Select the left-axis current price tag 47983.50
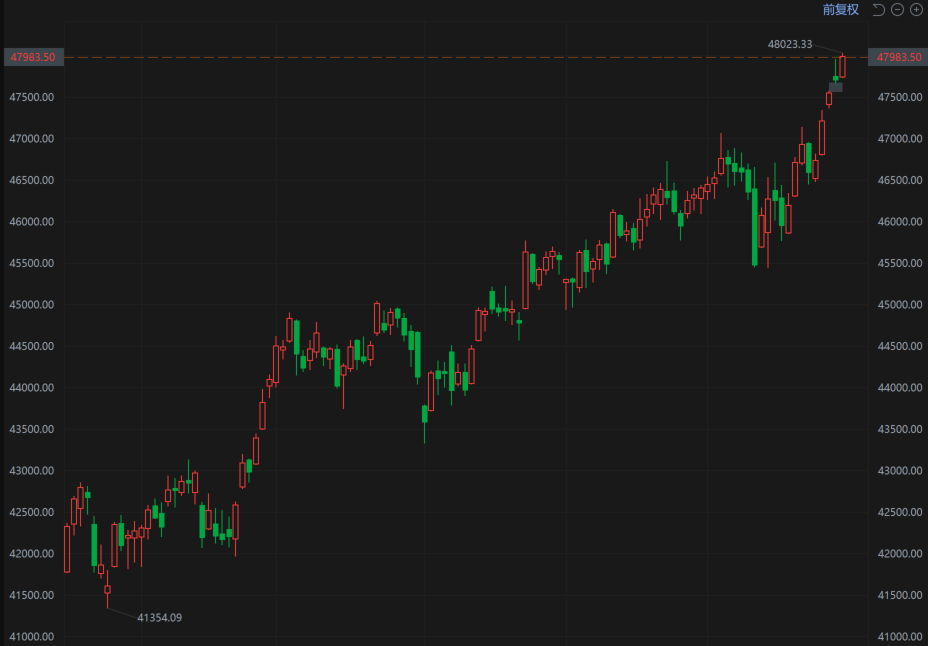Screen dimensions: 928x646 tap(32, 58)
